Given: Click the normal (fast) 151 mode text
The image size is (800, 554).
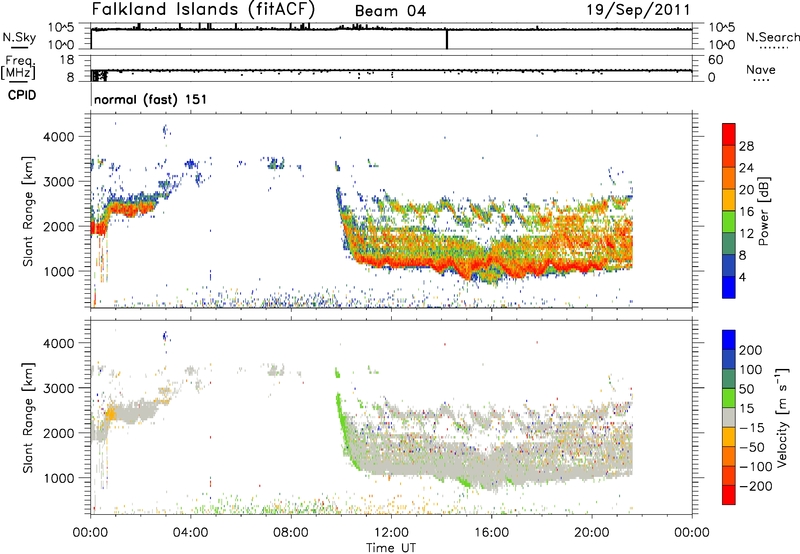Looking at the screenshot, I should (x=151, y=99).
